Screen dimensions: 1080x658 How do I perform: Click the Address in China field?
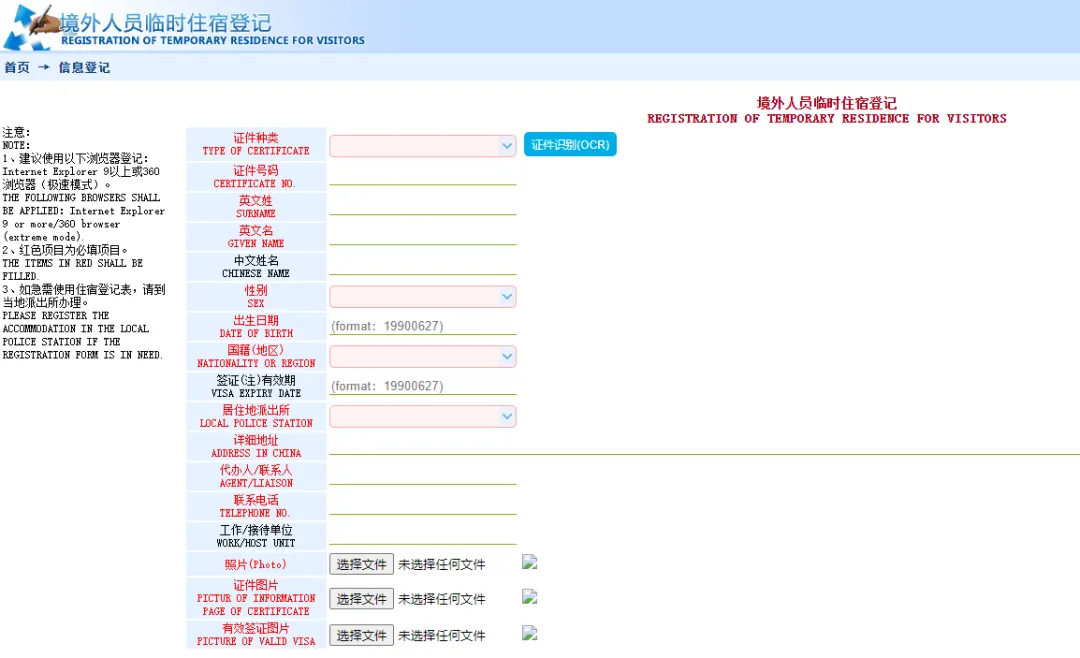click(x=700, y=445)
